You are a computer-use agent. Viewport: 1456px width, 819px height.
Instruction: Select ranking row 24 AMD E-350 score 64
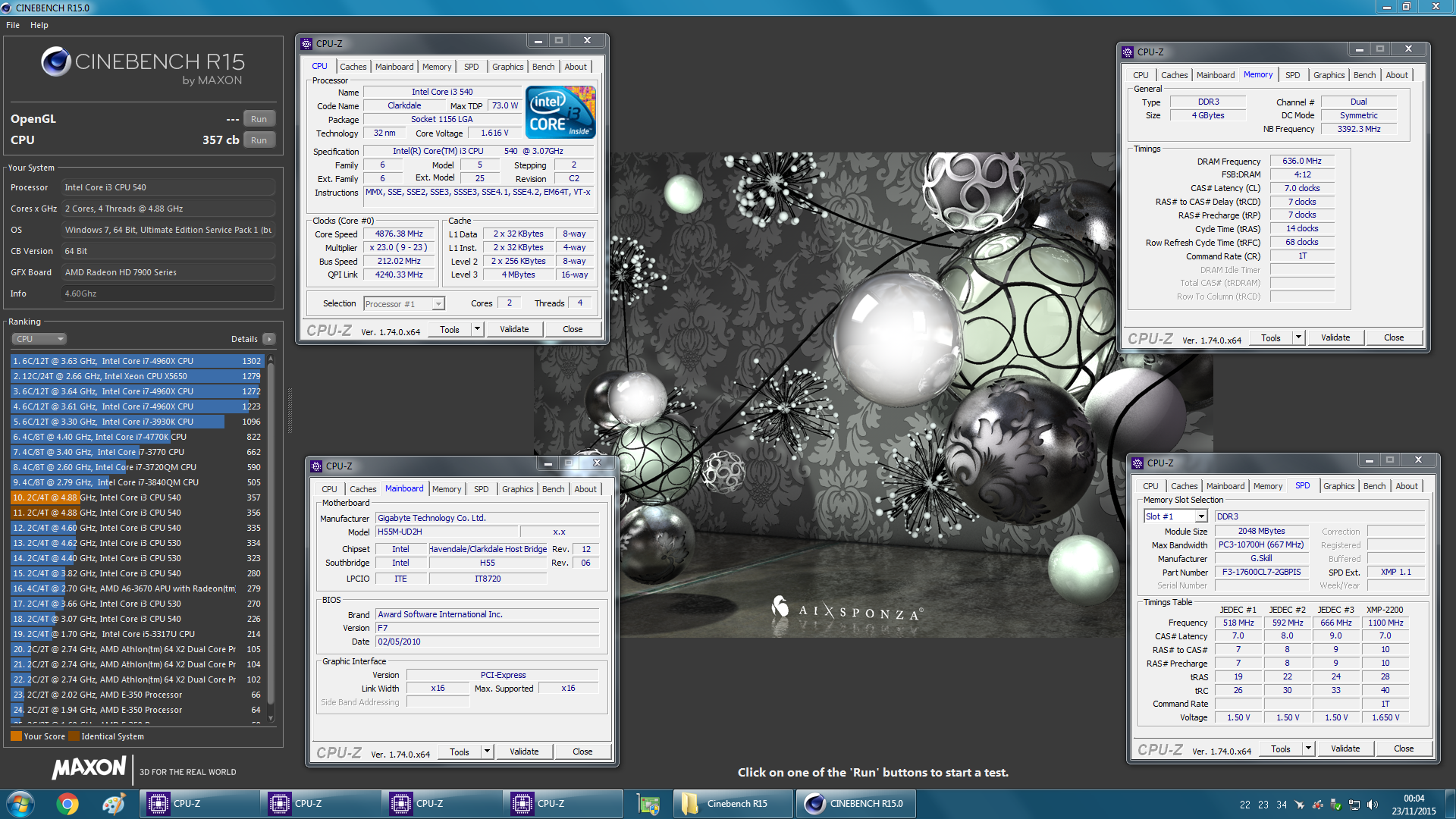(136, 710)
